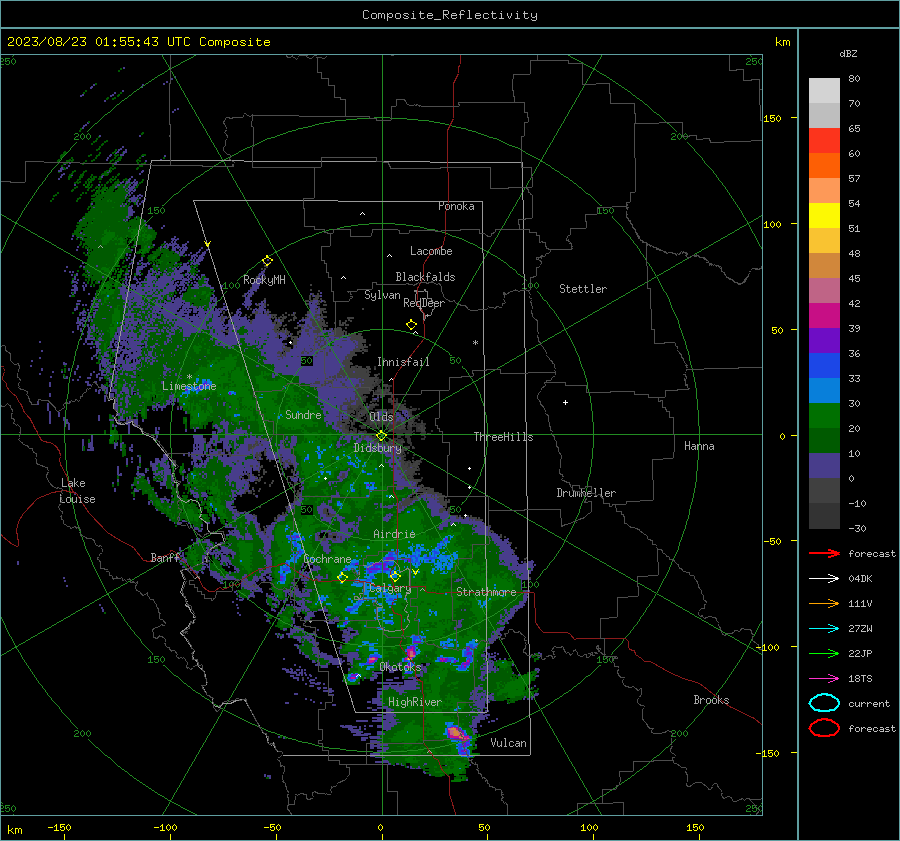
Task: Click the cyan current ellipse icon
Action: point(824,703)
